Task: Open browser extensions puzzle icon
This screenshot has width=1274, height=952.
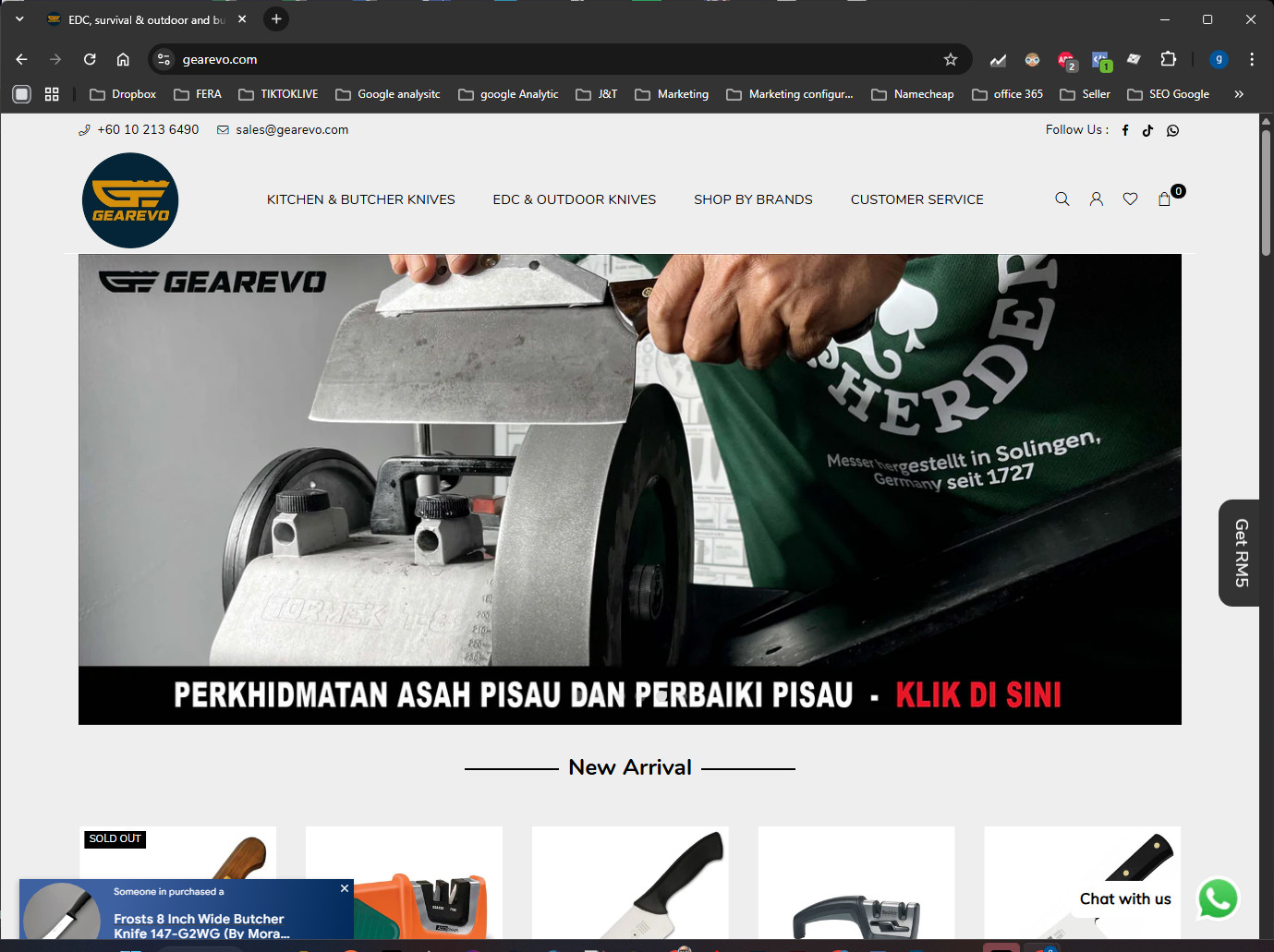Action: [x=1169, y=59]
